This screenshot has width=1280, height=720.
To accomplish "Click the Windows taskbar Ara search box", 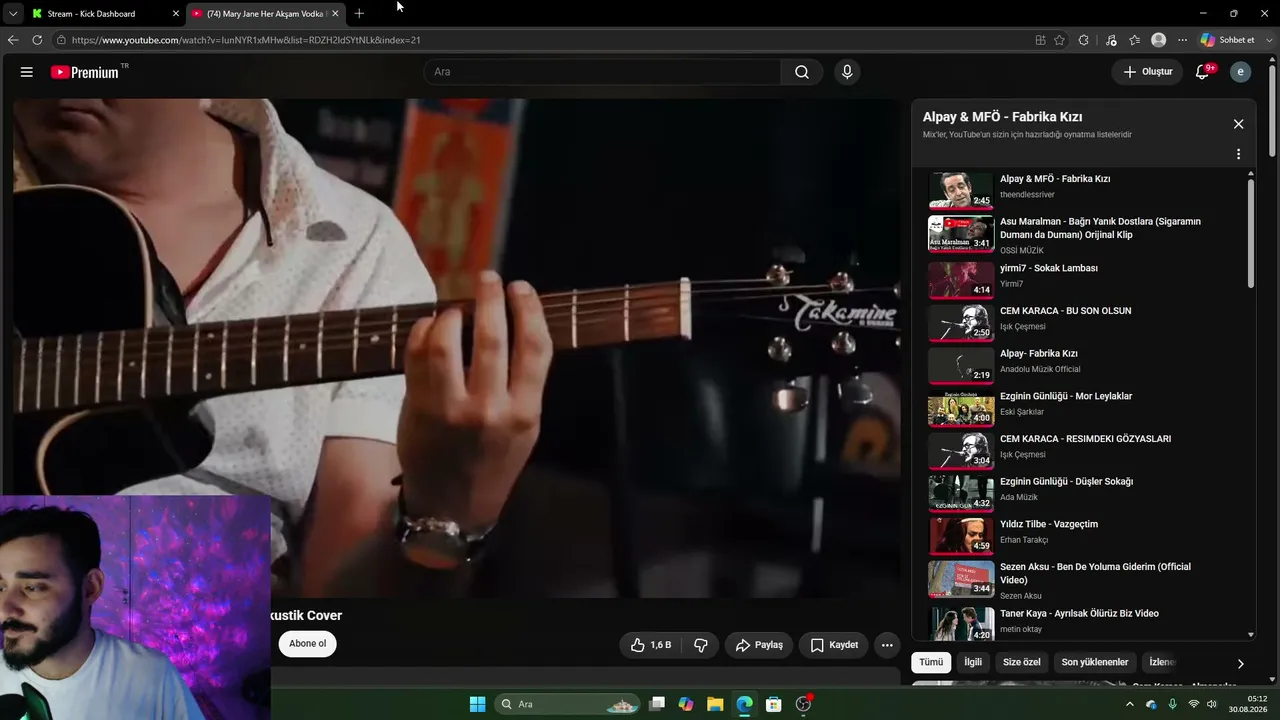I will point(567,704).
